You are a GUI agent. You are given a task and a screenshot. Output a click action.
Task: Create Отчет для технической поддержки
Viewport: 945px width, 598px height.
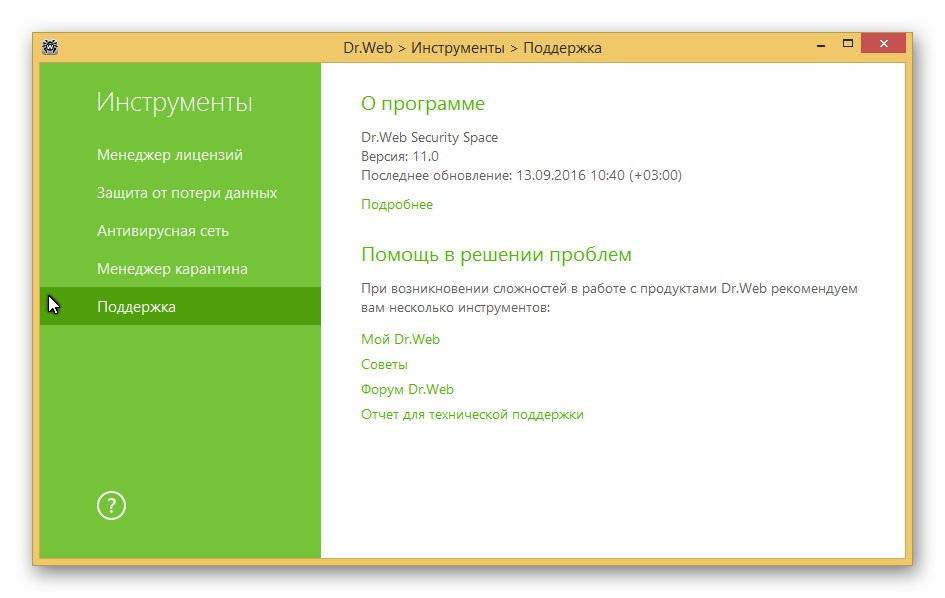point(472,415)
